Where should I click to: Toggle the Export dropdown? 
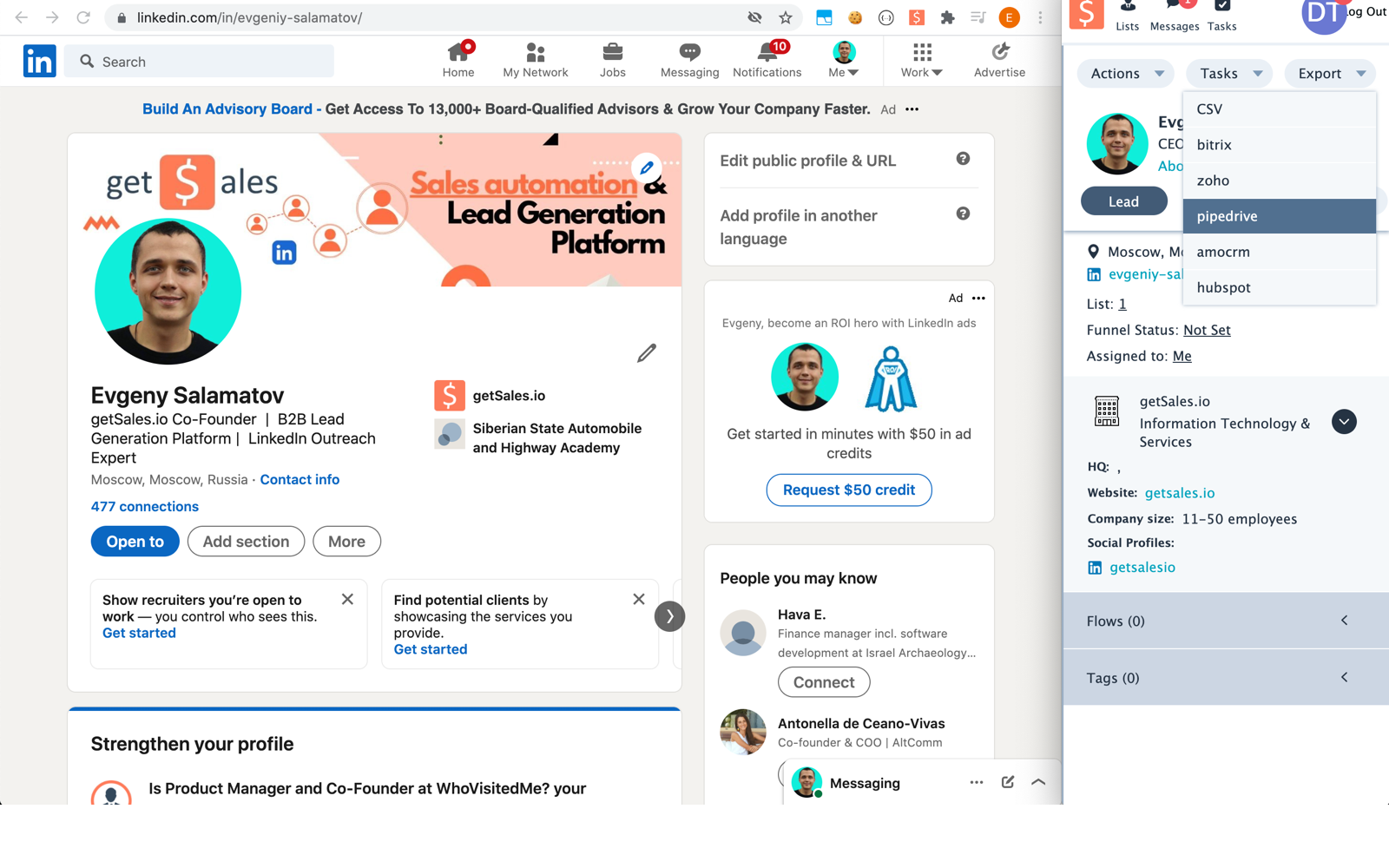tap(1331, 74)
